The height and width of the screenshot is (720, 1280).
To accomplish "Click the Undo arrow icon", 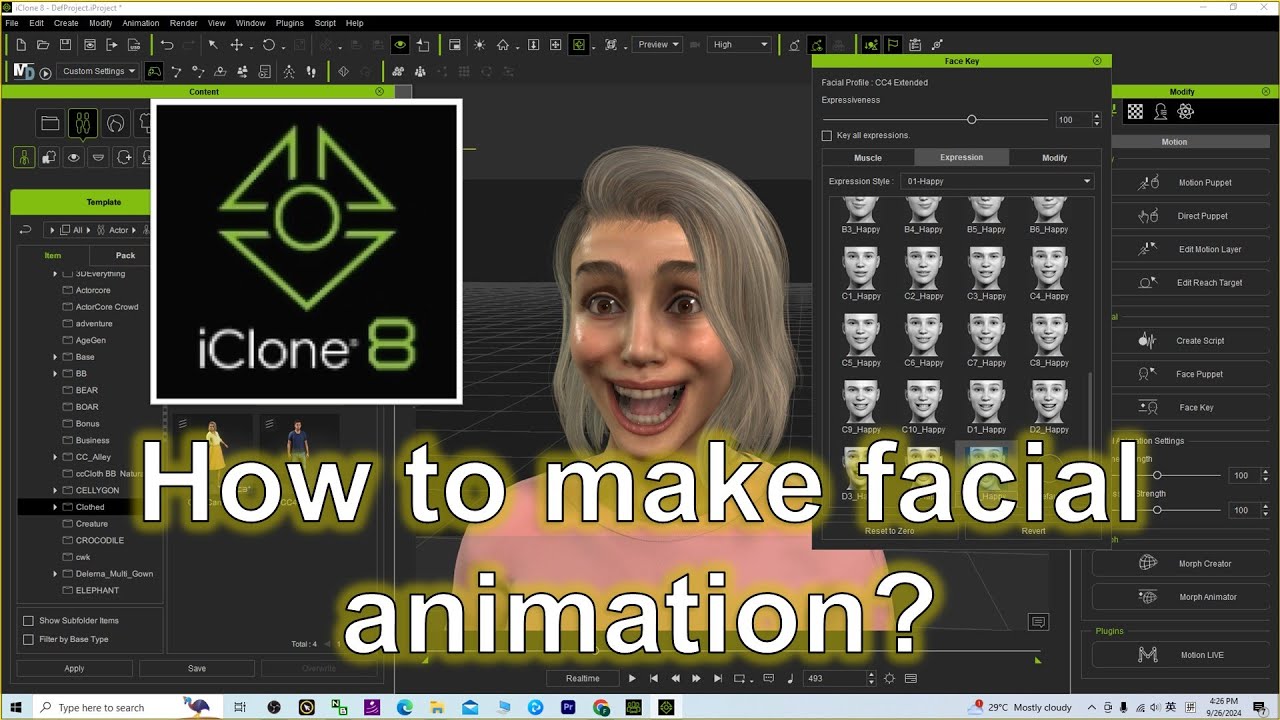I will point(167,45).
